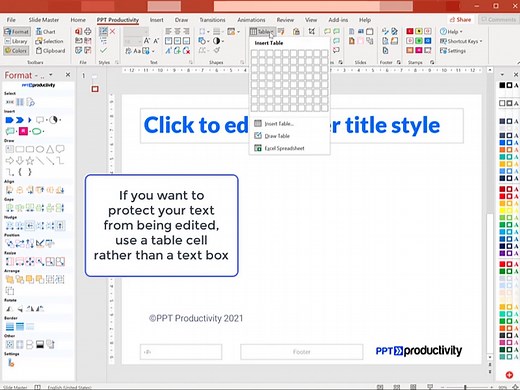The width and height of the screenshot is (520, 390).
Task: Click the PDF export icon in File group
Action: click(78, 32)
